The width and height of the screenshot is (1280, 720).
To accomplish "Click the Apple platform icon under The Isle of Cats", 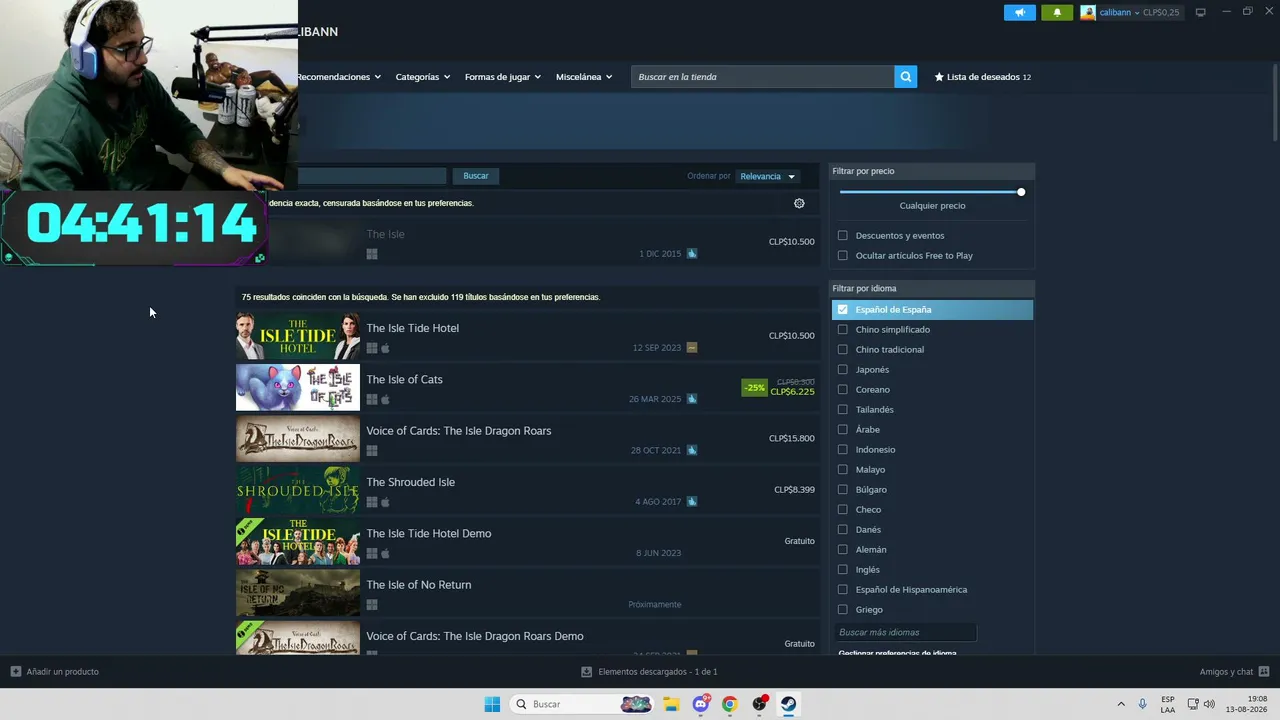I will (385, 399).
